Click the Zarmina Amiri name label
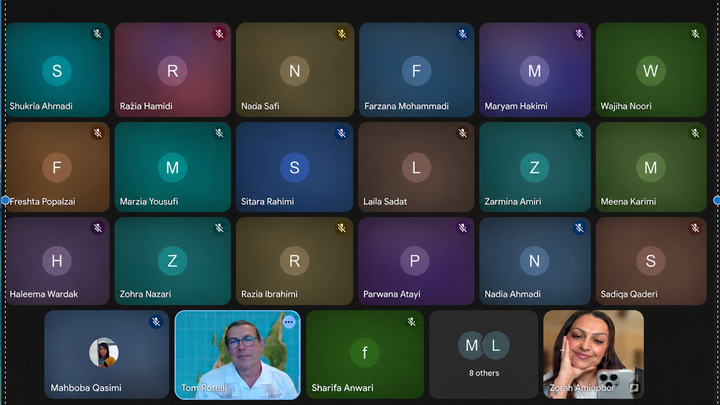This screenshot has height=405, width=720. tap(513, 202)
